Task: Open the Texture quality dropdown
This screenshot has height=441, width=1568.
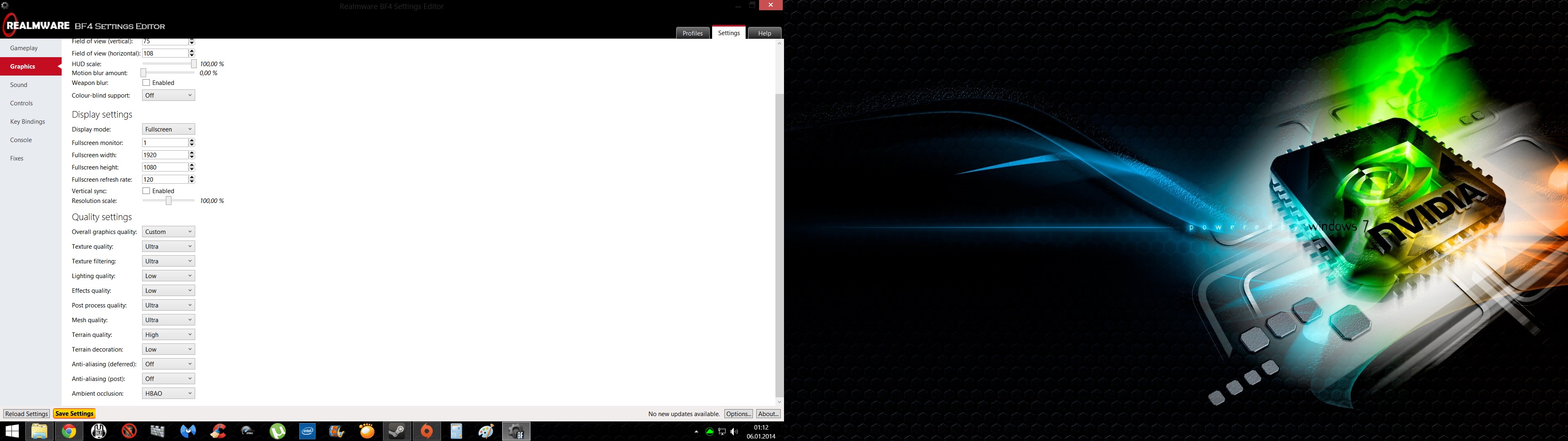Action: click(168, 246)
